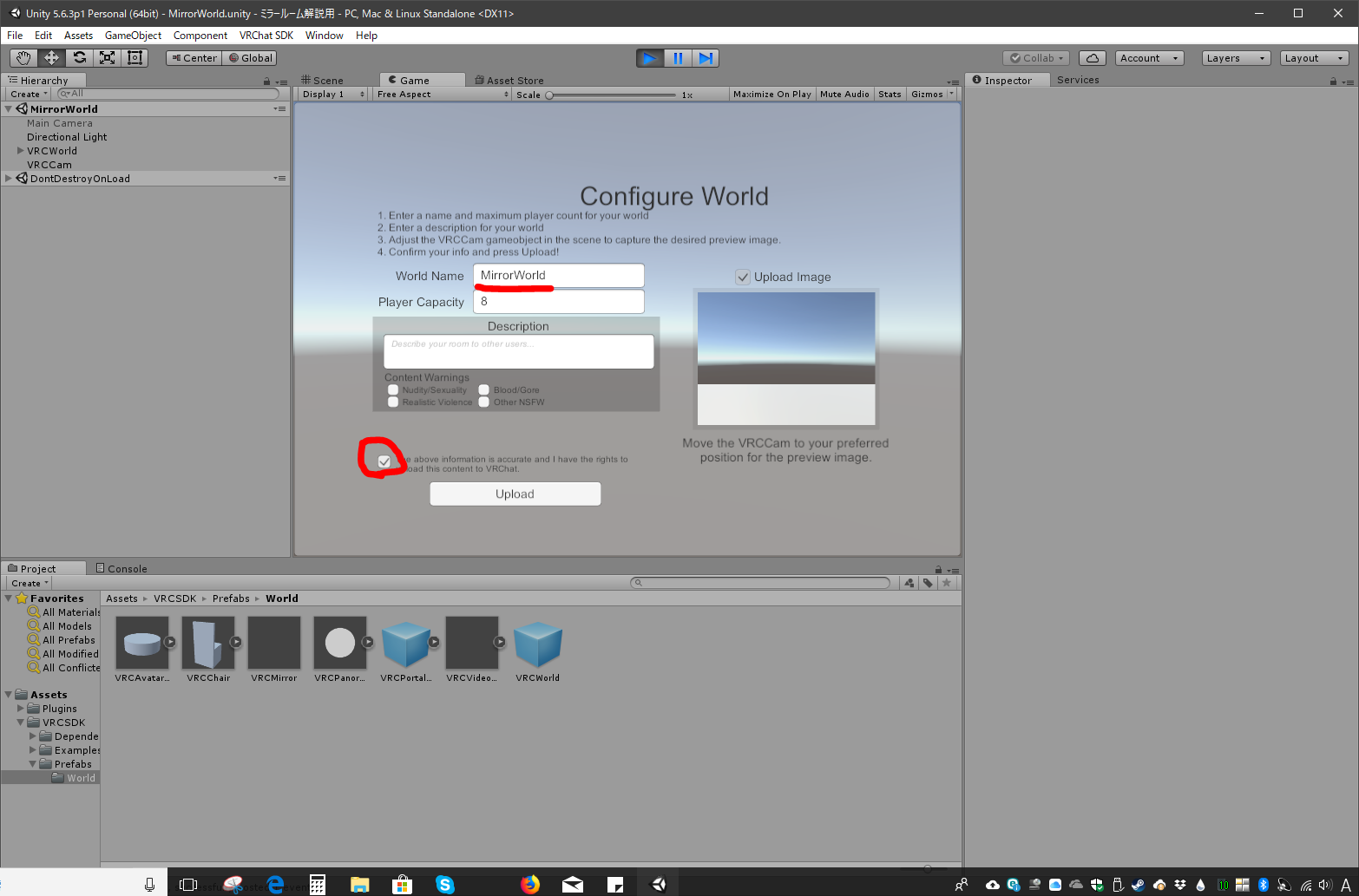Open the Collab dropdown

point(1036,58)
